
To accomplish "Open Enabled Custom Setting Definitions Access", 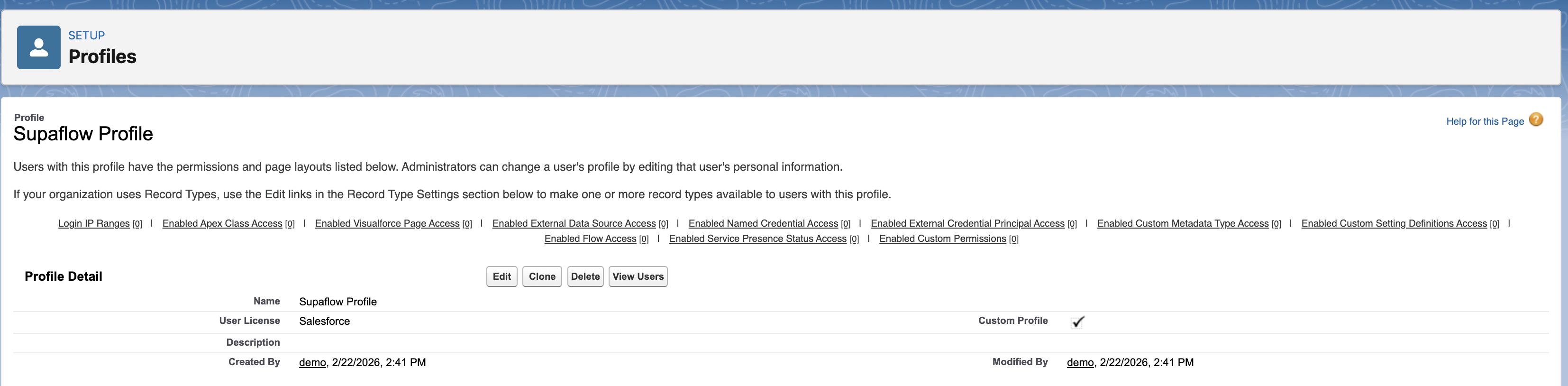I will pyautogui.click(x=1393, y=223).
